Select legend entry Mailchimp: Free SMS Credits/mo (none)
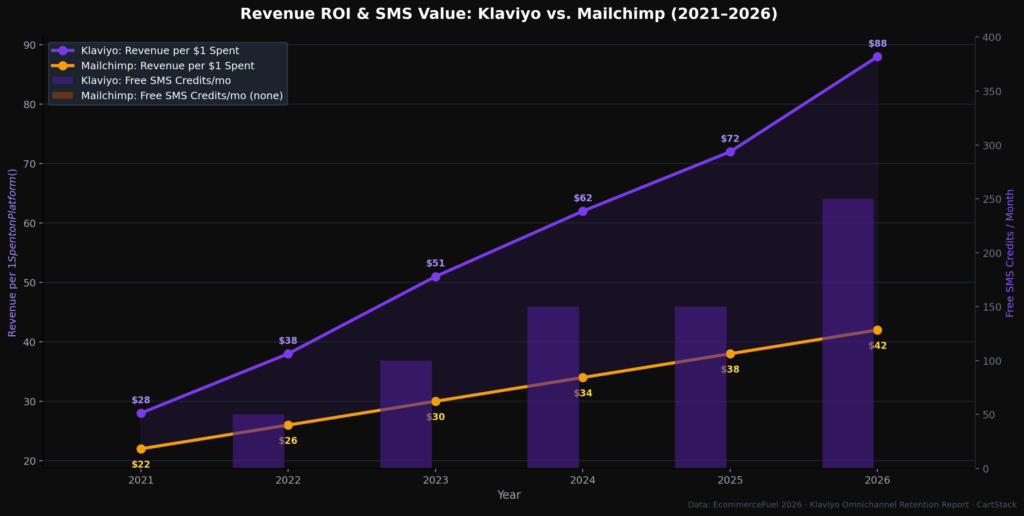Image resolution: width=1024 pixels, height=516 pixels. [167, 95]
